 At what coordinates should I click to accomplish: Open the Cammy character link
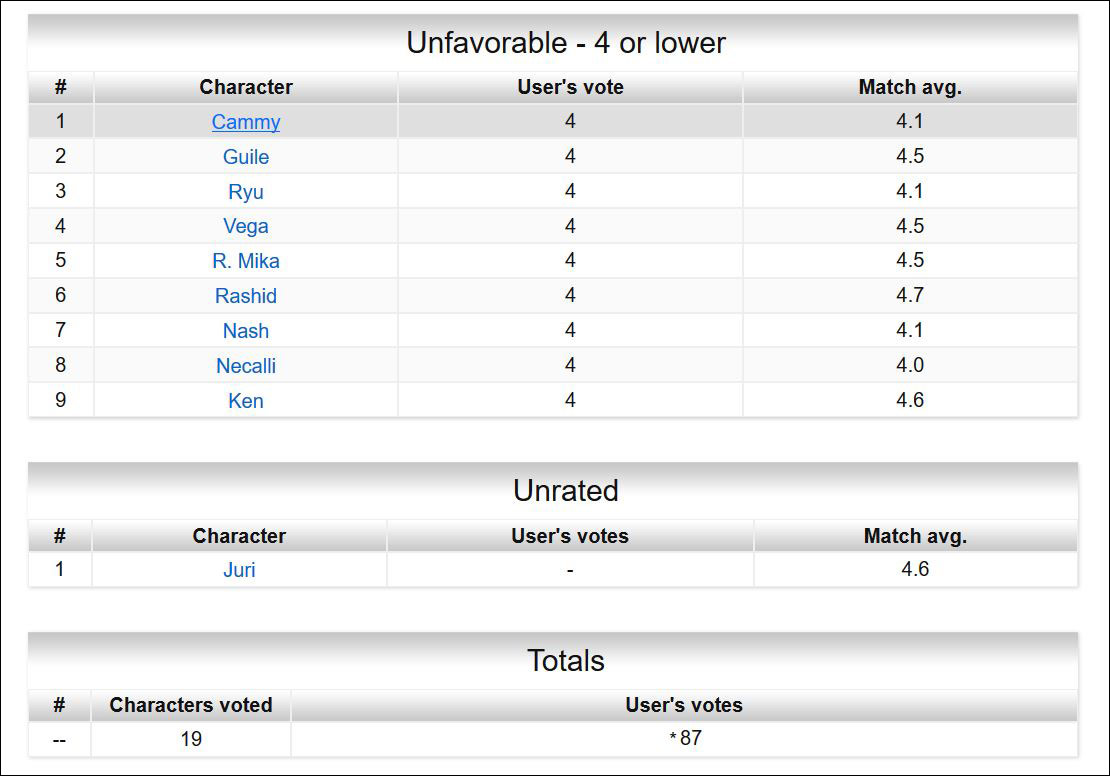(x=245, y=122)
